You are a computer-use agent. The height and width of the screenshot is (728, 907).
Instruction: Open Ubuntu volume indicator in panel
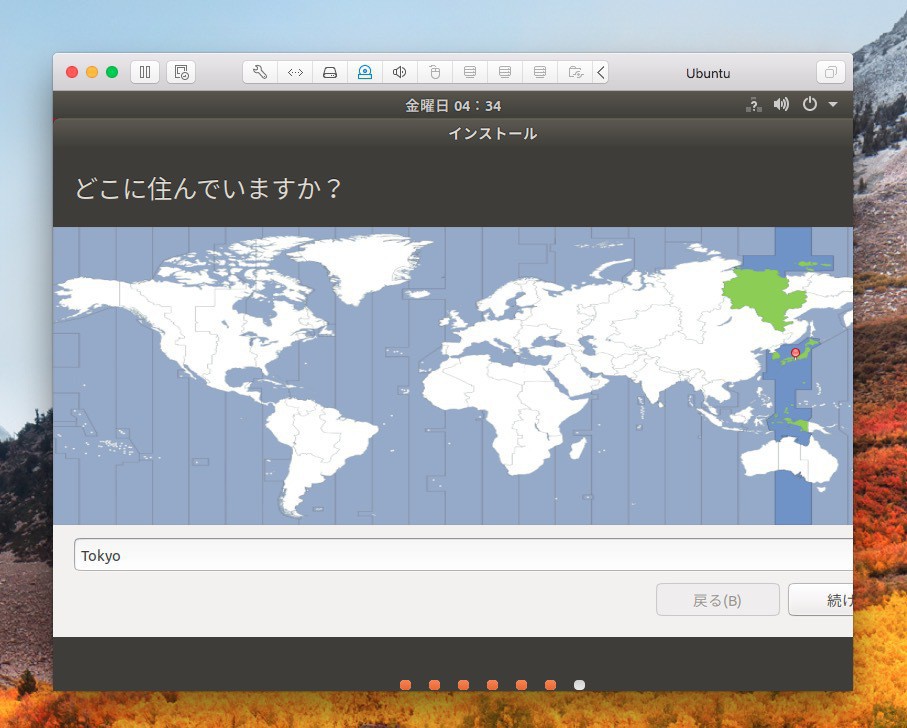click(x=781, y=104)
